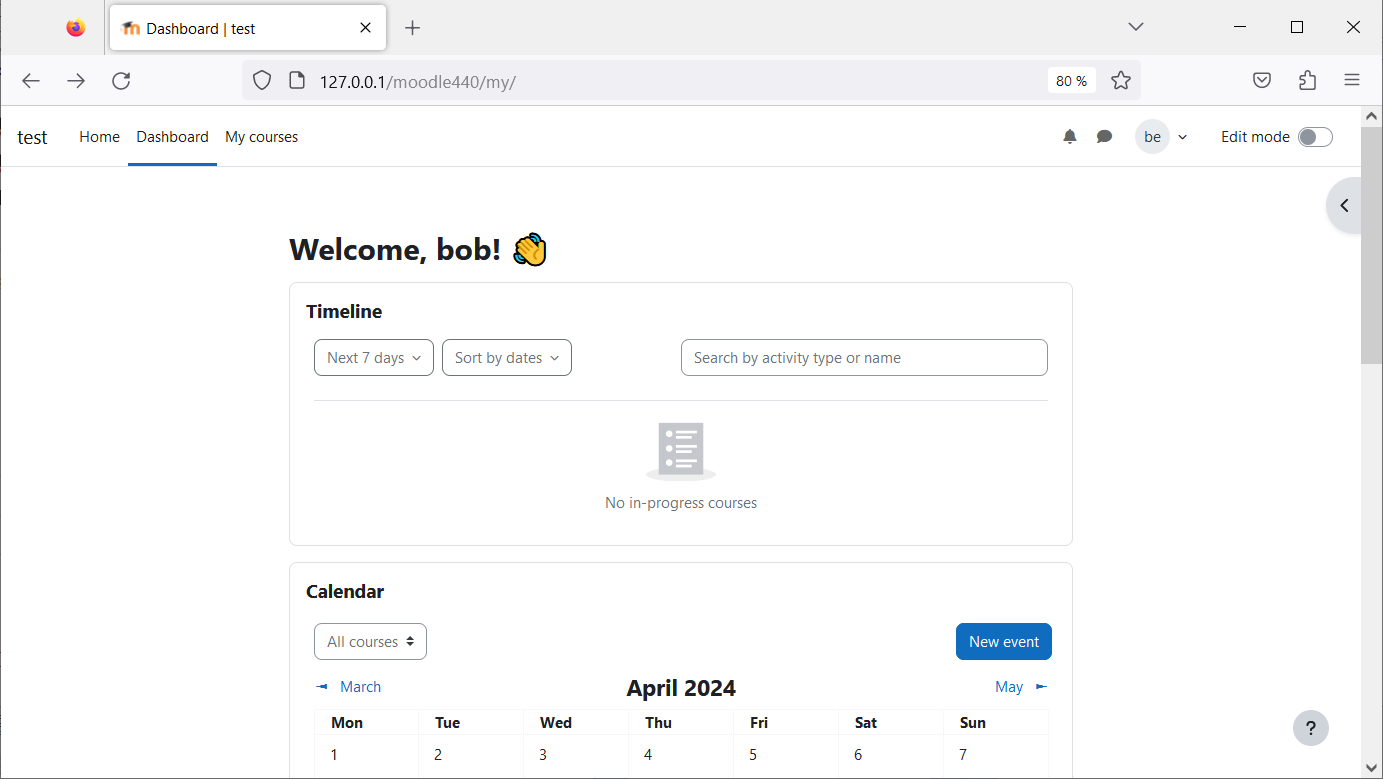Viewport: 1383px width, 779px height.
Task: Reload the page with the refresh icon
Action: 121,81
